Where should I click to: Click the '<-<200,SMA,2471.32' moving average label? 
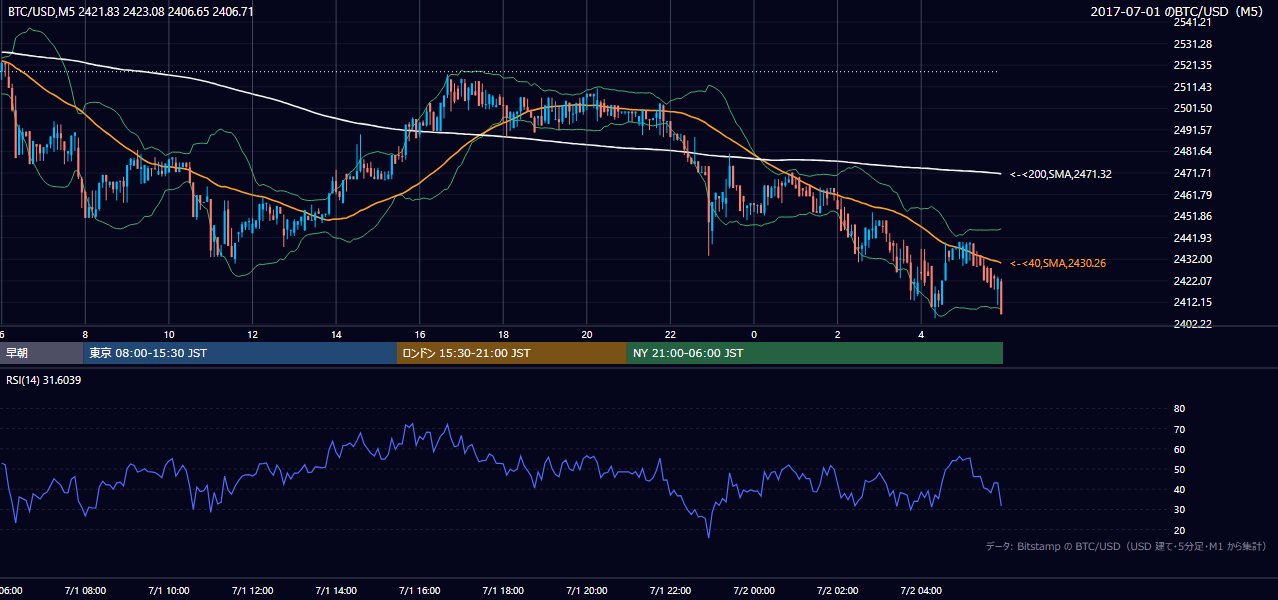pyautogui.click(x=1061, y=174)
